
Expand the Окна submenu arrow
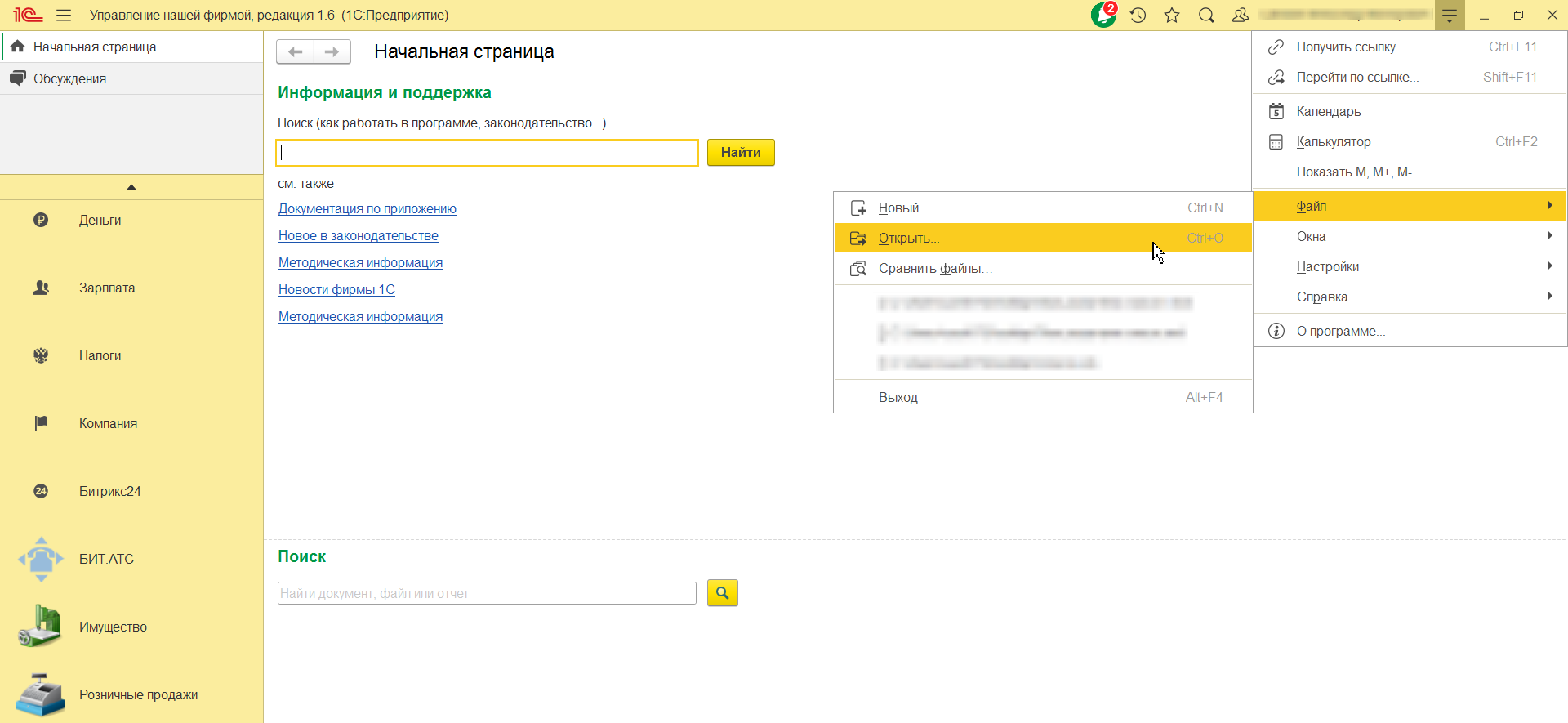pos(1549,235)
